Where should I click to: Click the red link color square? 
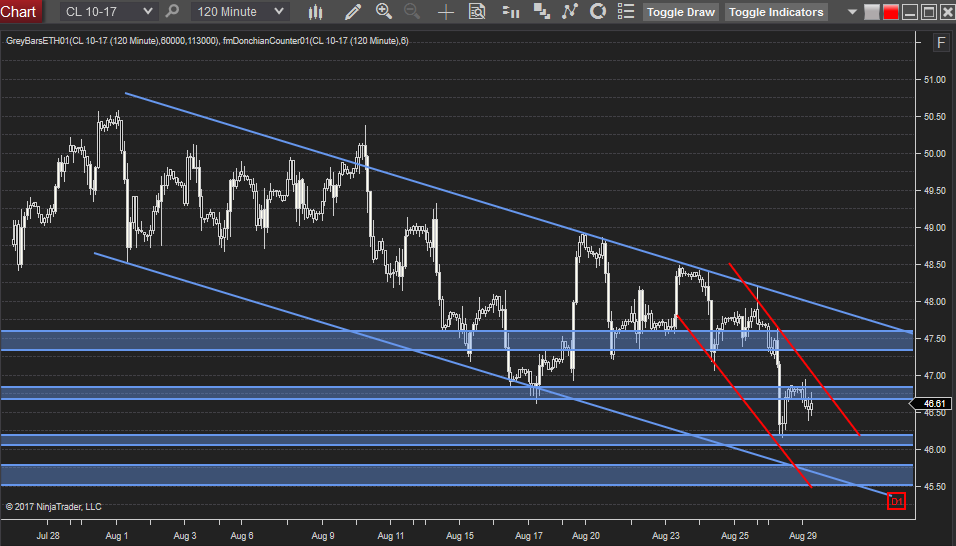(x=891, y=12)
